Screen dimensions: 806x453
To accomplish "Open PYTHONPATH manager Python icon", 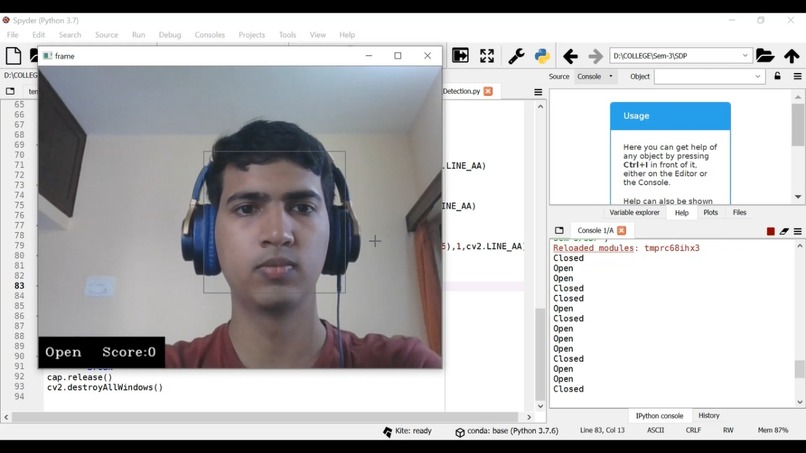I will 542,56.
